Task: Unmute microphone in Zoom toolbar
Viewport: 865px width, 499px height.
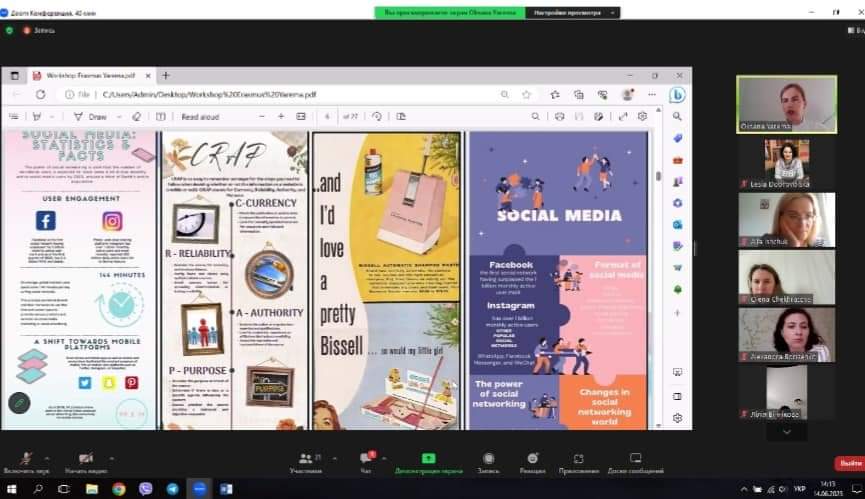Action: click(26, 462)
